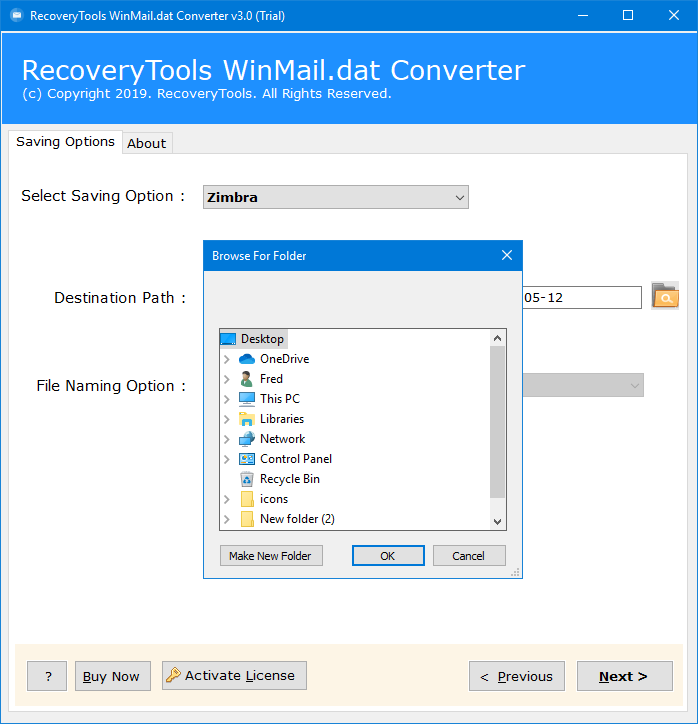Expand the Network node
This screenshot has width=698, height=724.
tap(227, 439)
